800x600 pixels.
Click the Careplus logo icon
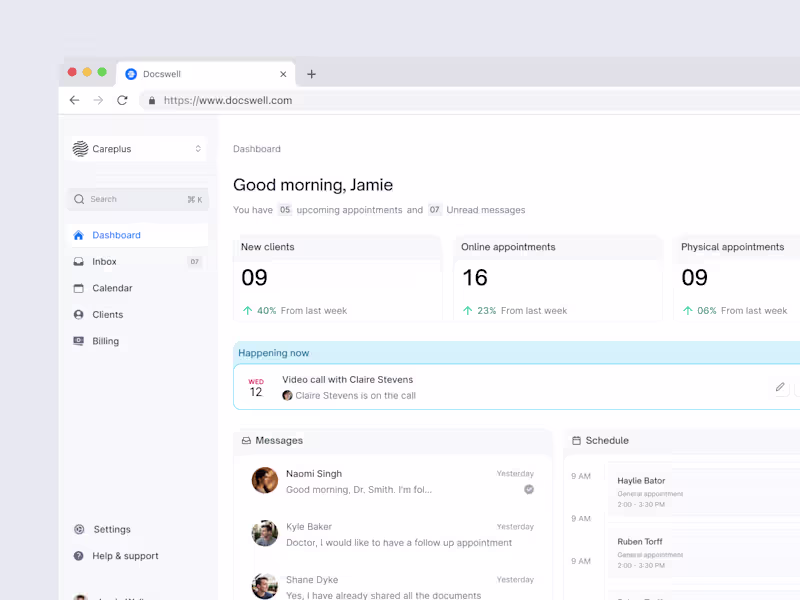(80, 149)
